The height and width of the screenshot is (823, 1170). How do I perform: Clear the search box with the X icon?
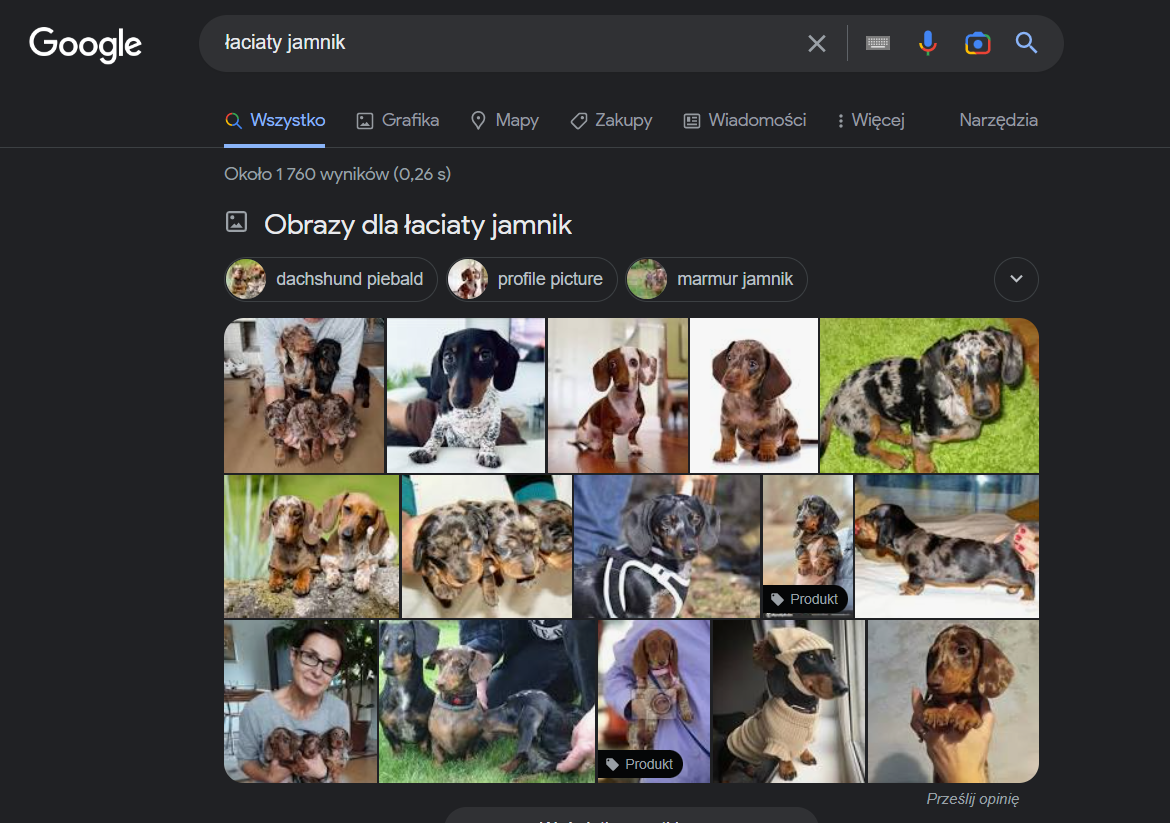click(x=817, y=43)
